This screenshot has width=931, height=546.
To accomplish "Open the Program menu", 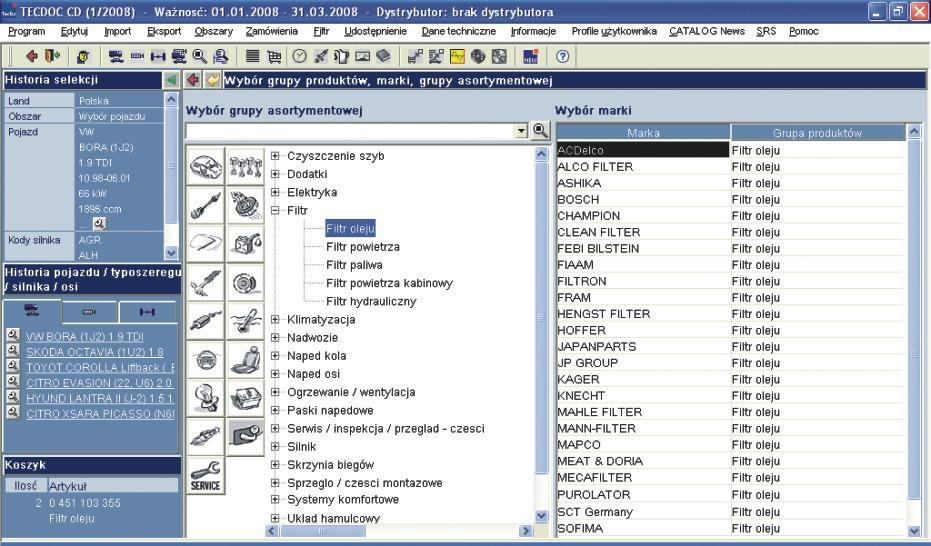I will coord(26,31).
